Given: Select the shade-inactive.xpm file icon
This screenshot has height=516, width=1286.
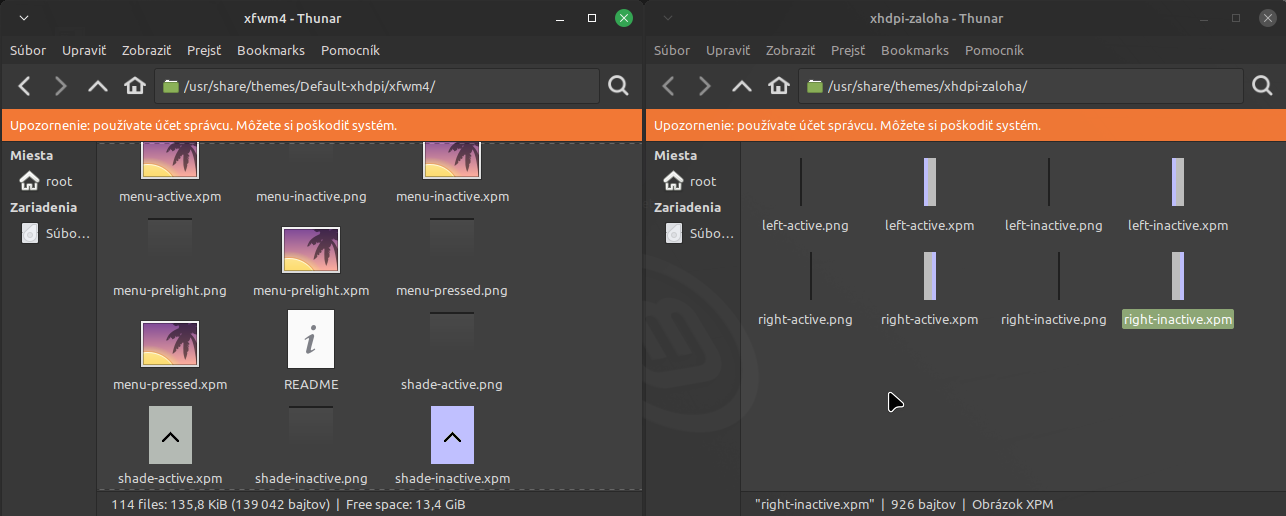Looking at the screenshot, I should click(x=452, y=435).
